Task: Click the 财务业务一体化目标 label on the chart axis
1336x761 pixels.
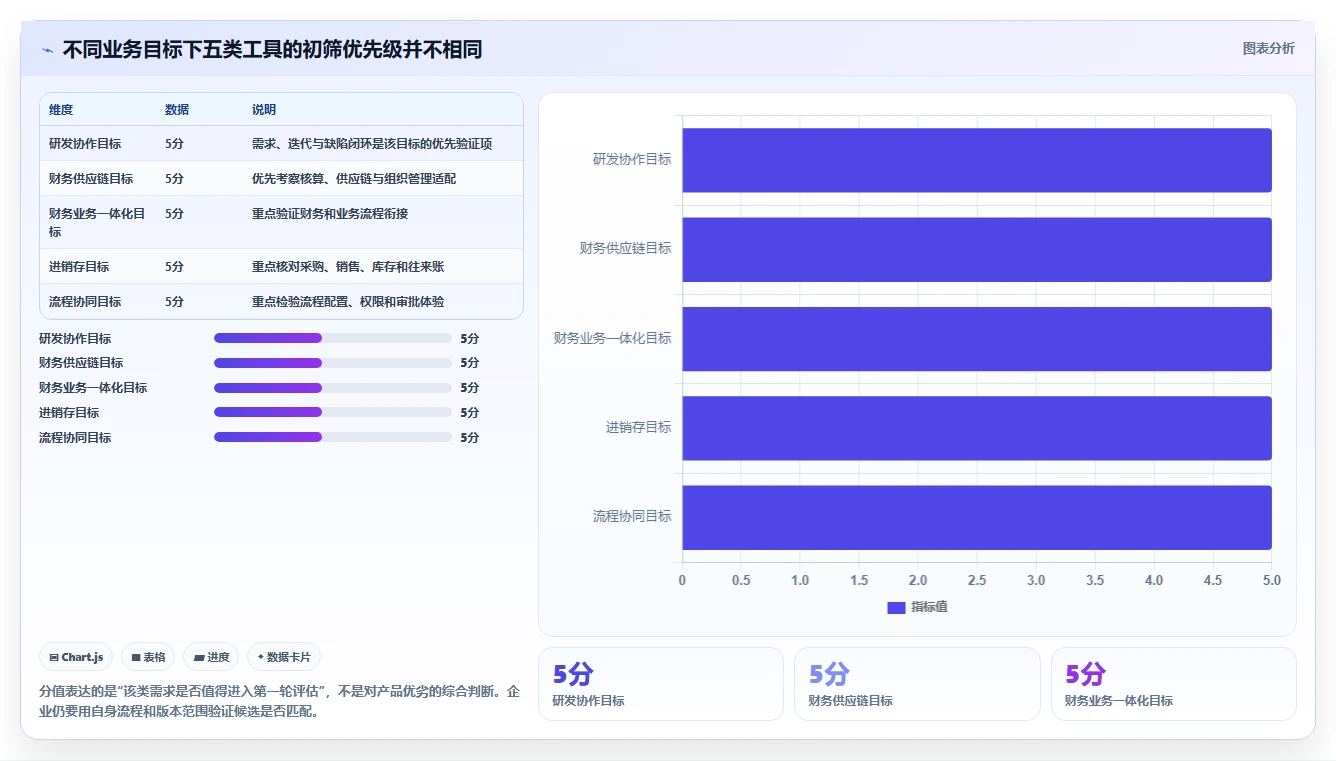Action: click(x=613, y=338)
